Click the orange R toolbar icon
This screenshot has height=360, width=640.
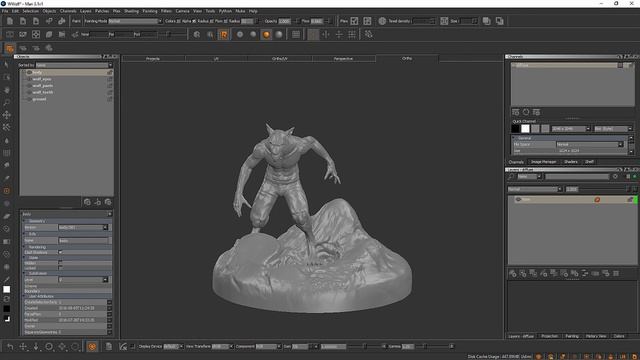coord(224,35)
